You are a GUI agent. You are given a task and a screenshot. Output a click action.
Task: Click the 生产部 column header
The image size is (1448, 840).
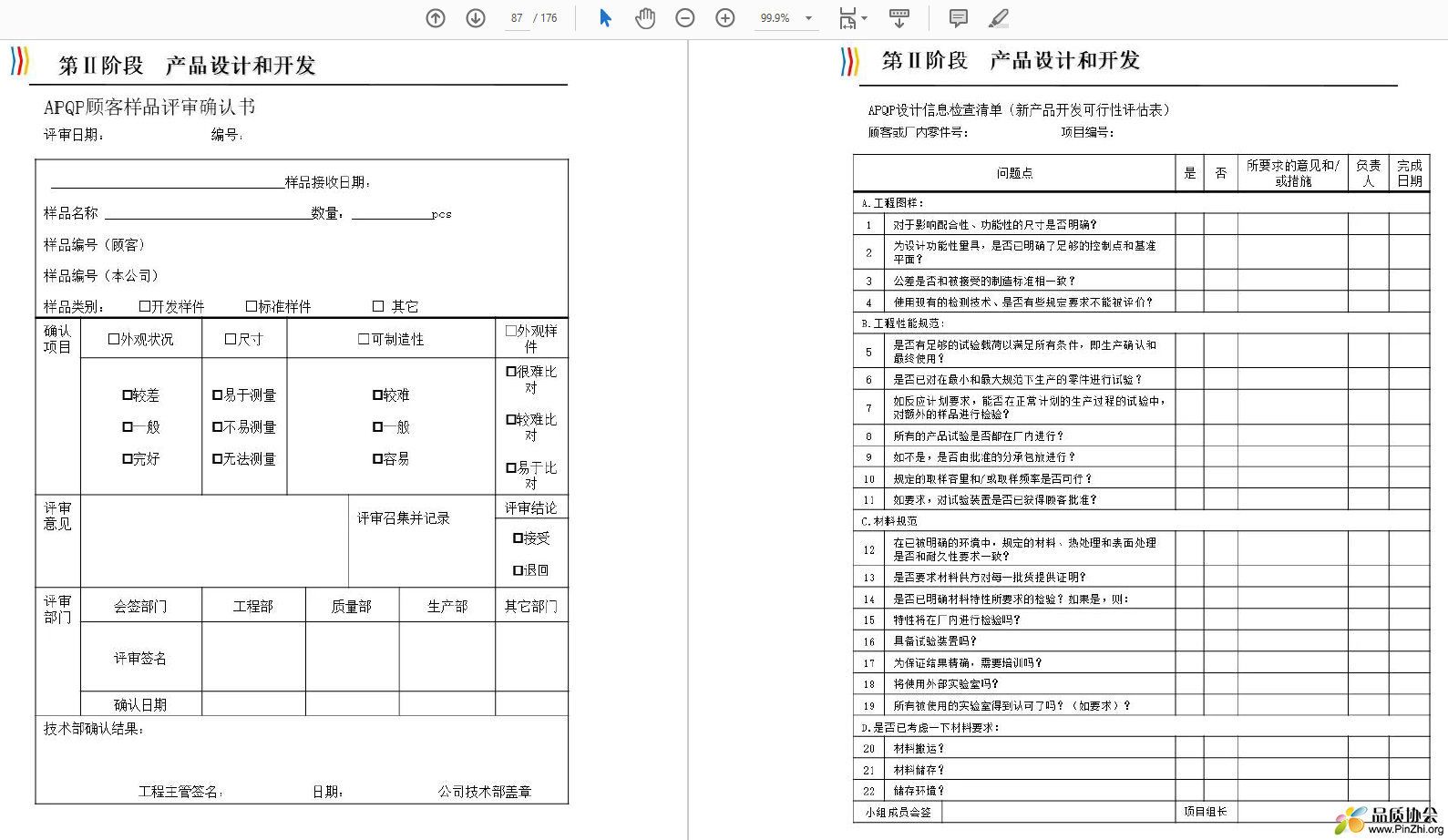[447, 606]
